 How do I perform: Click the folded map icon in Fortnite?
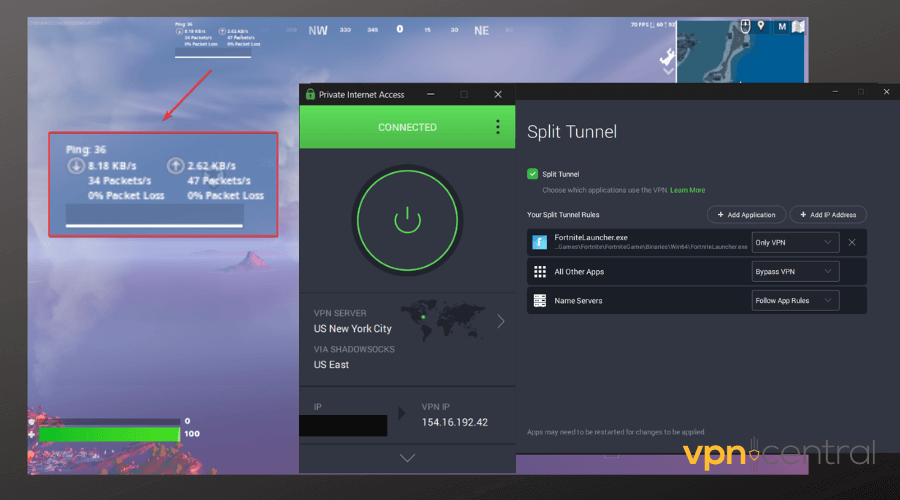tap(798, 26)
